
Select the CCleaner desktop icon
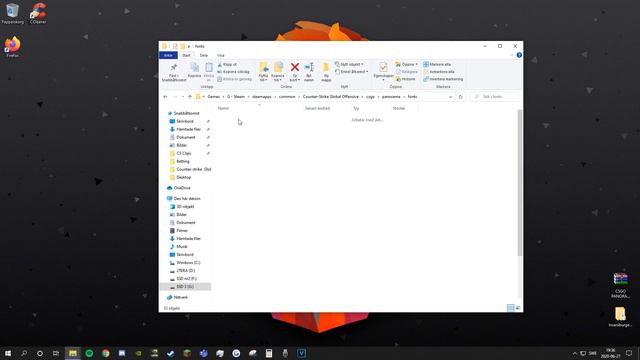click(38, 13)
